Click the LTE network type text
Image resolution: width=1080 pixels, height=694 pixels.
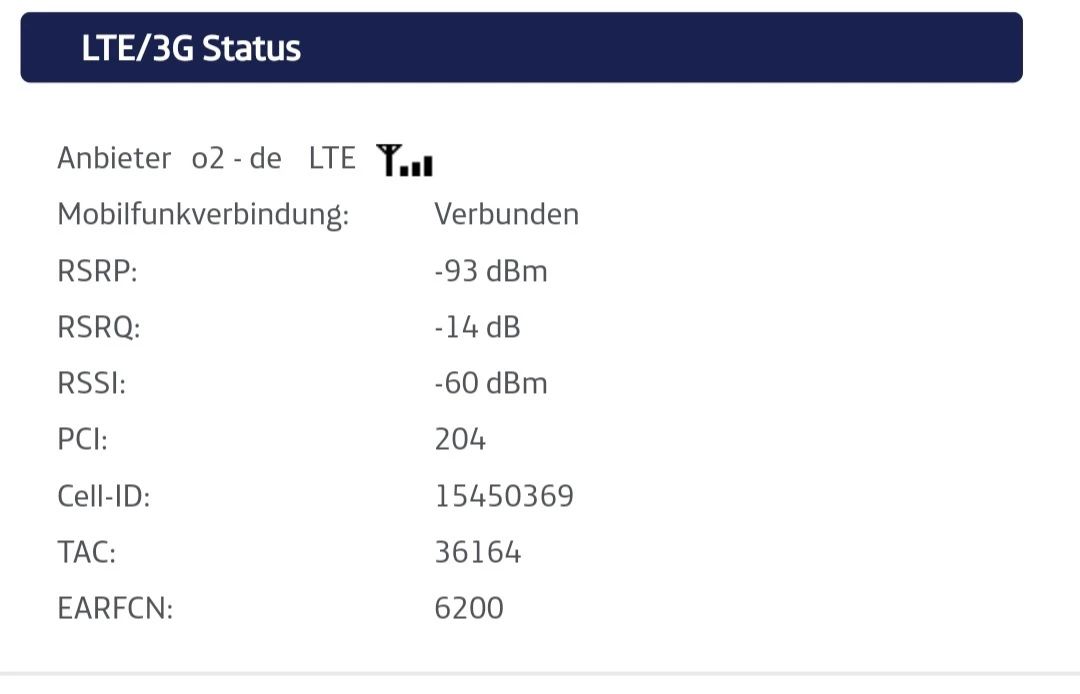click(332, 159)
